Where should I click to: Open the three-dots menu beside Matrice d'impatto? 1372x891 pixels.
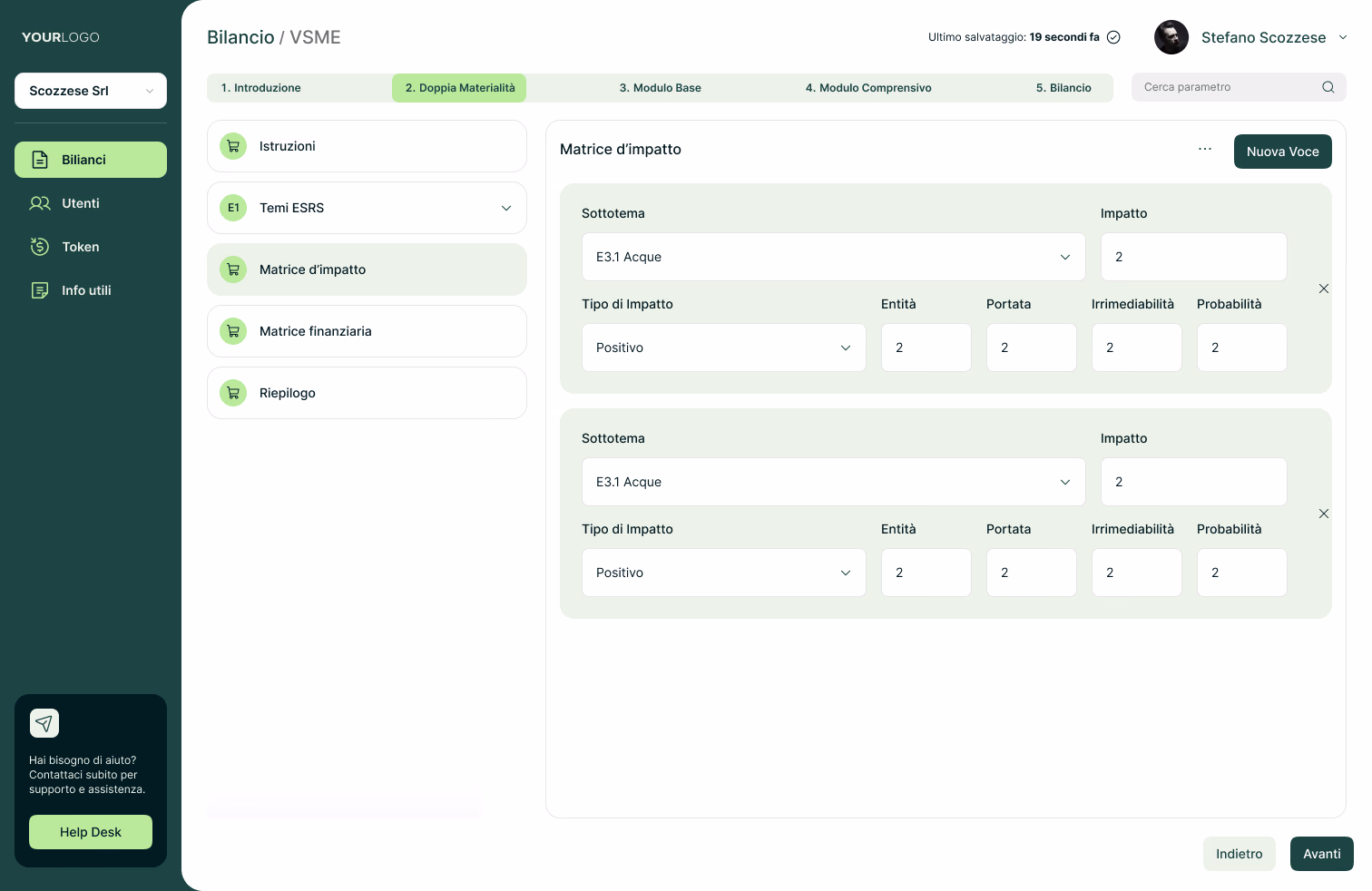click(1204, 149)
